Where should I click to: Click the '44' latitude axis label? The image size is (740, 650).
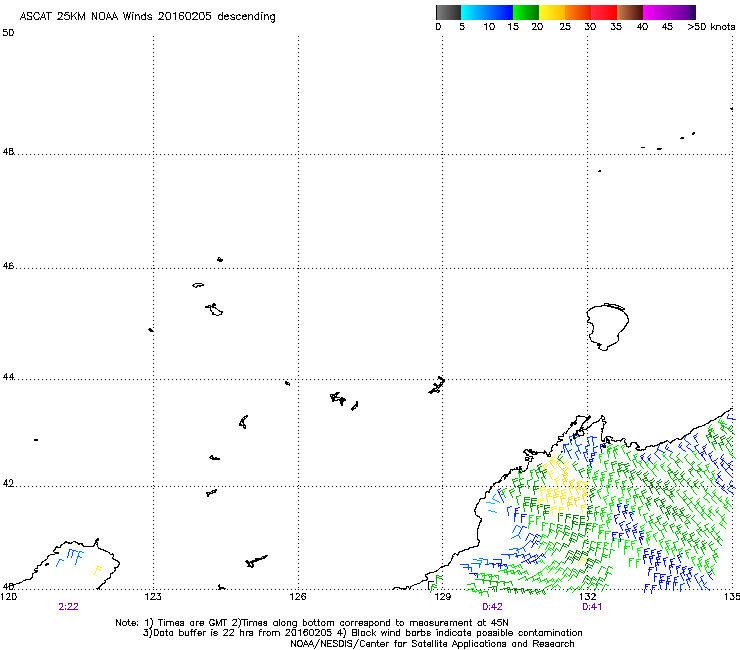[8, 377]
